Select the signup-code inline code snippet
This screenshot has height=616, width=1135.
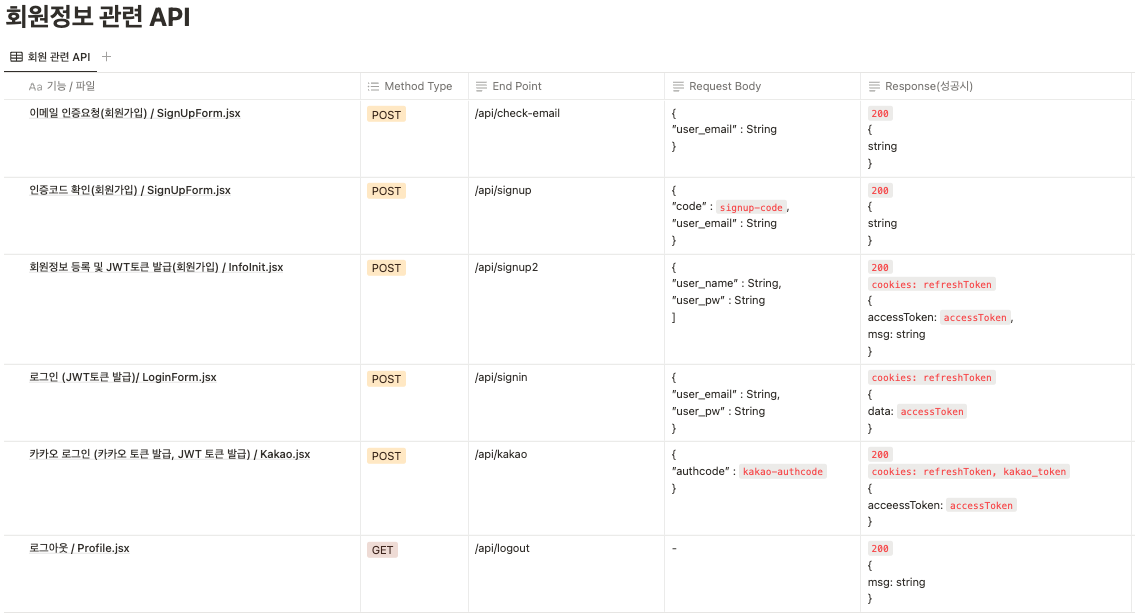click(x=751, y=207)
